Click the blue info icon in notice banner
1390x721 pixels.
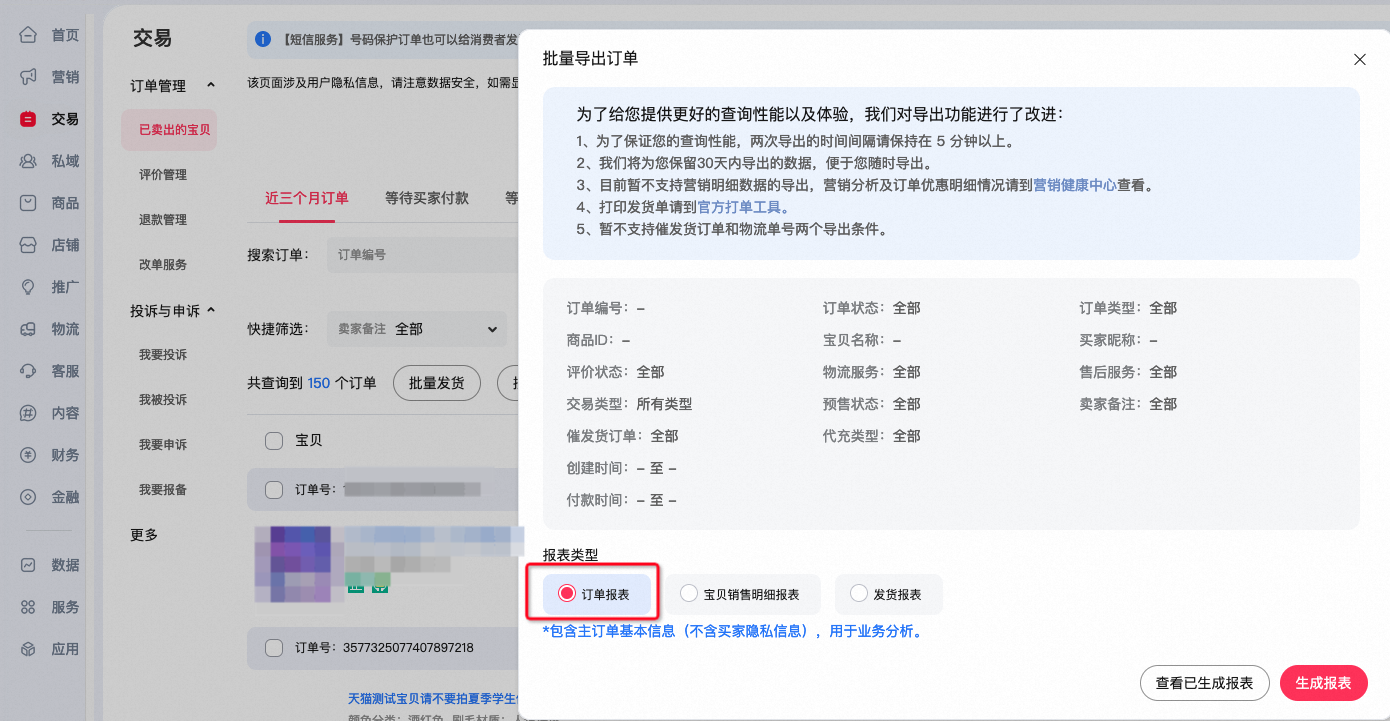point(264,40)
